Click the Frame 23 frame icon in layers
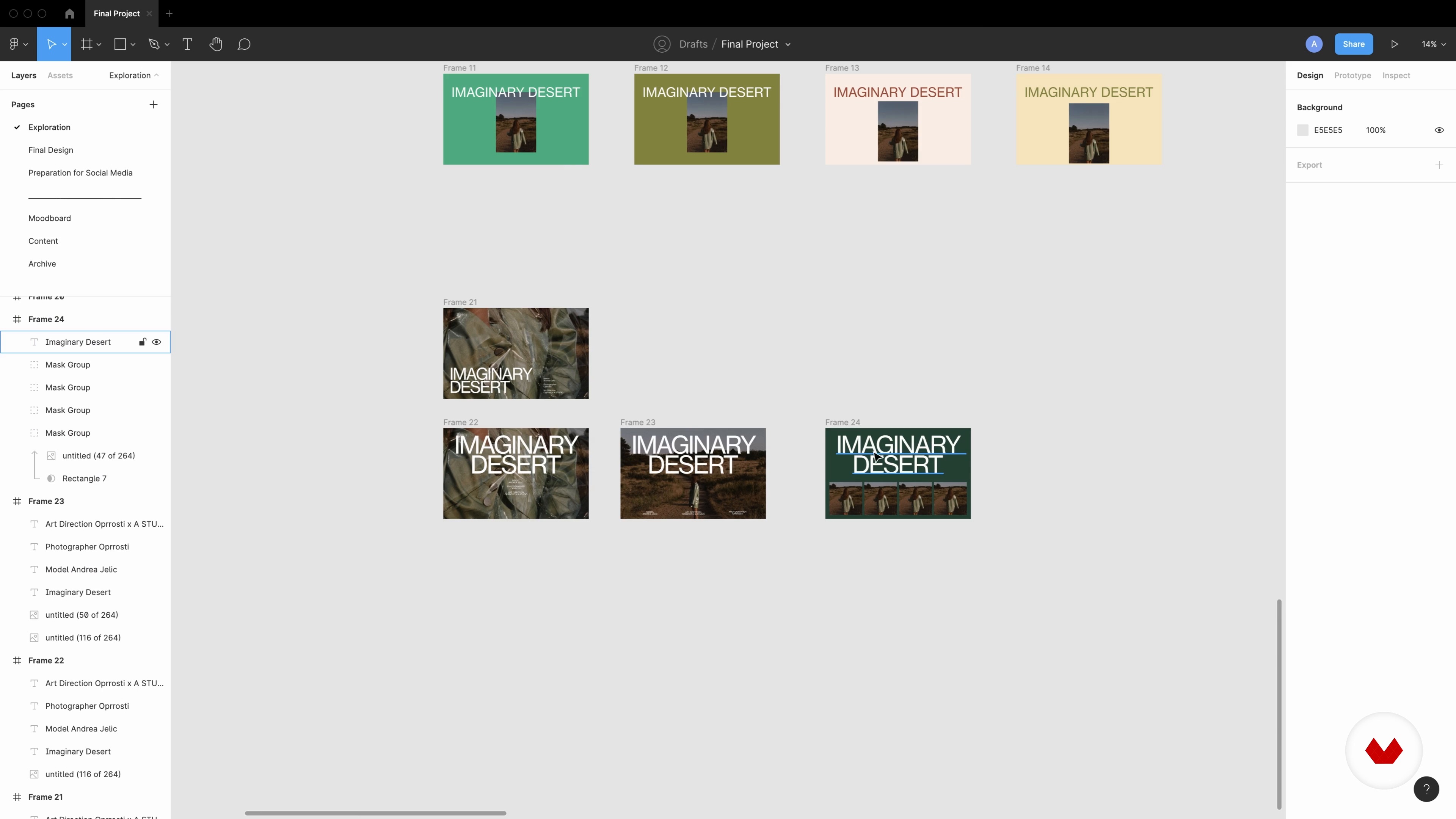This screenshot has width=1456, height=819. (x=17, y=501)
